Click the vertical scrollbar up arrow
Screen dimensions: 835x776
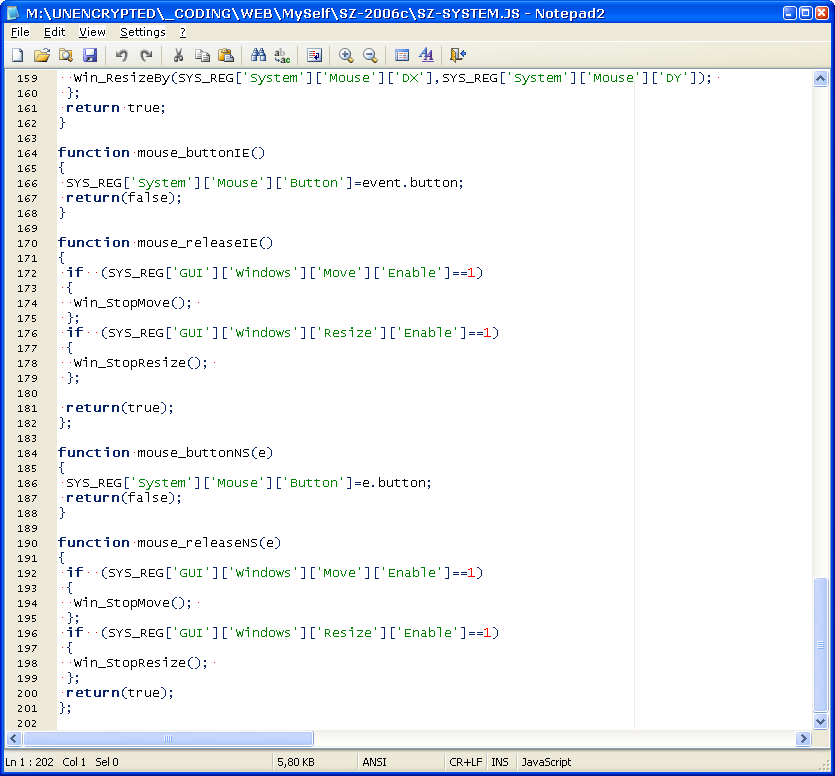point(821,79)
